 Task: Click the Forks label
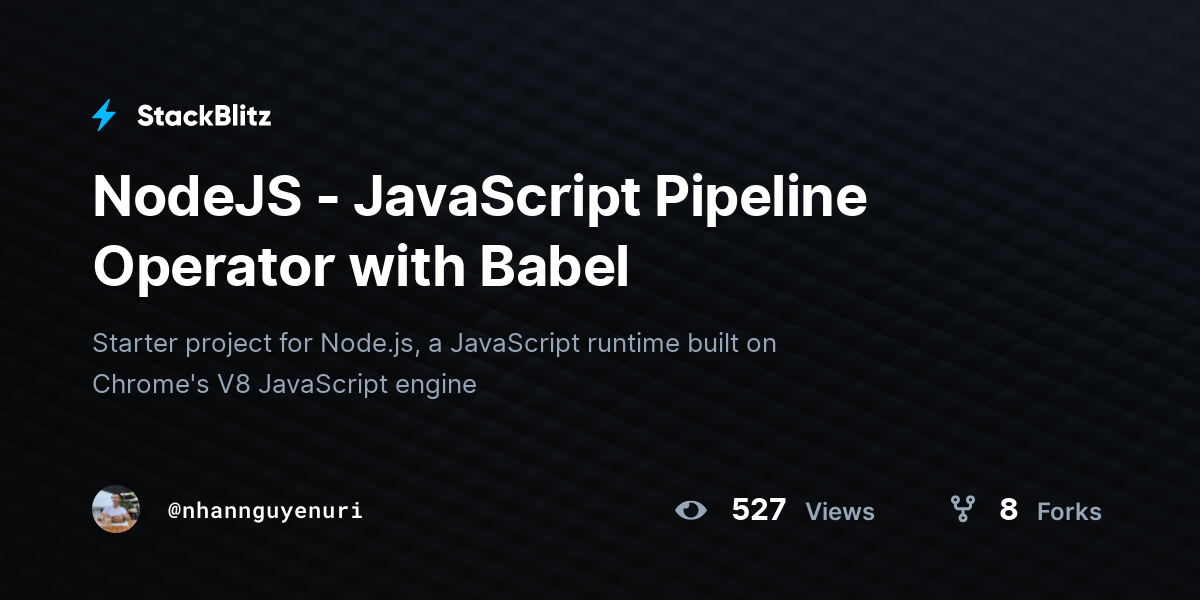[1069, 512]
